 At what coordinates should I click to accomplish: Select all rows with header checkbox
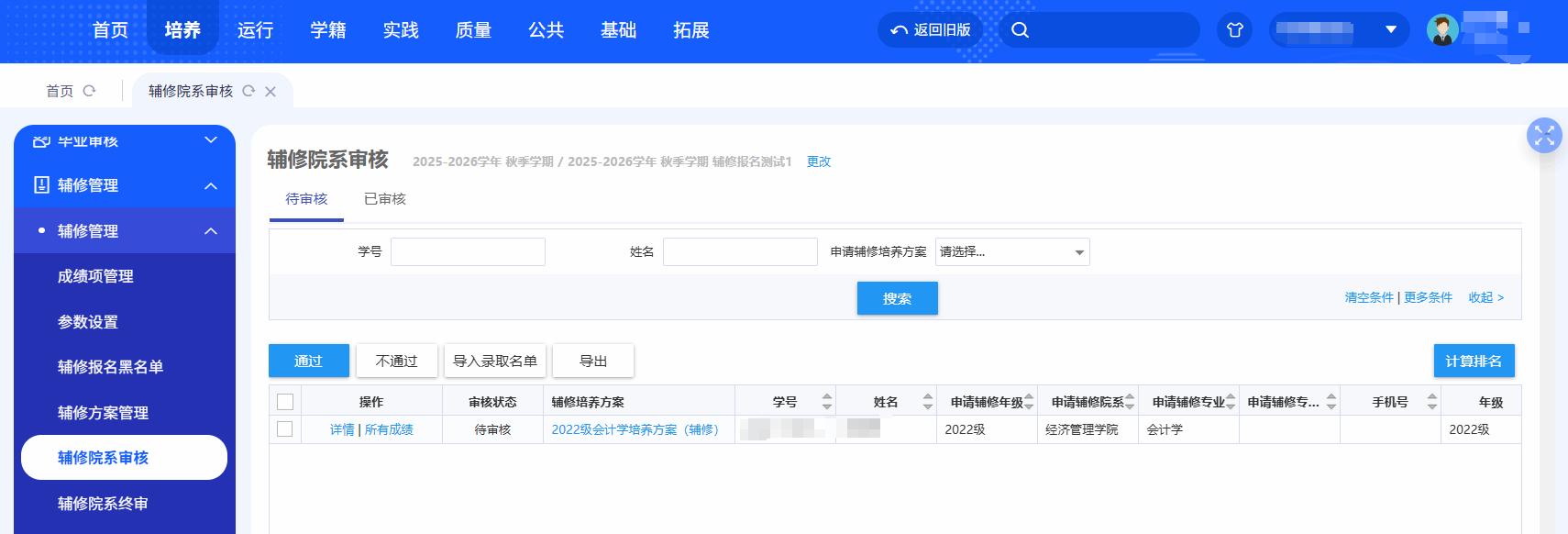coord(285,402)
